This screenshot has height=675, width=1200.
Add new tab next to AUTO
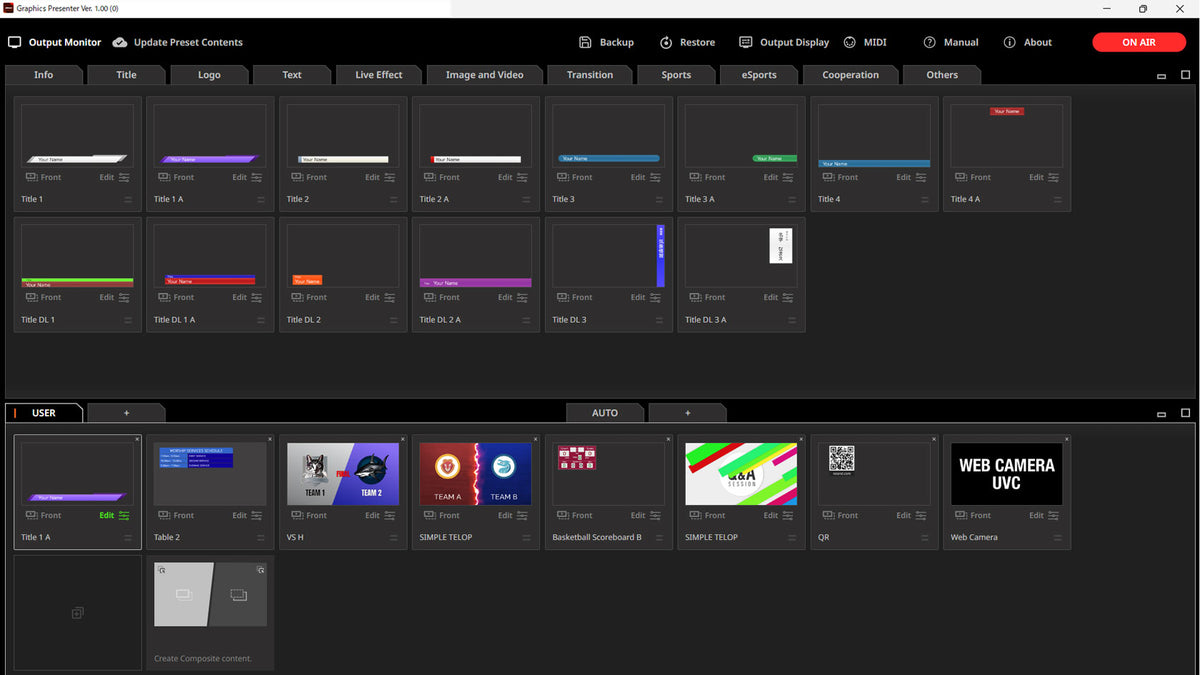tap(687, 413)
